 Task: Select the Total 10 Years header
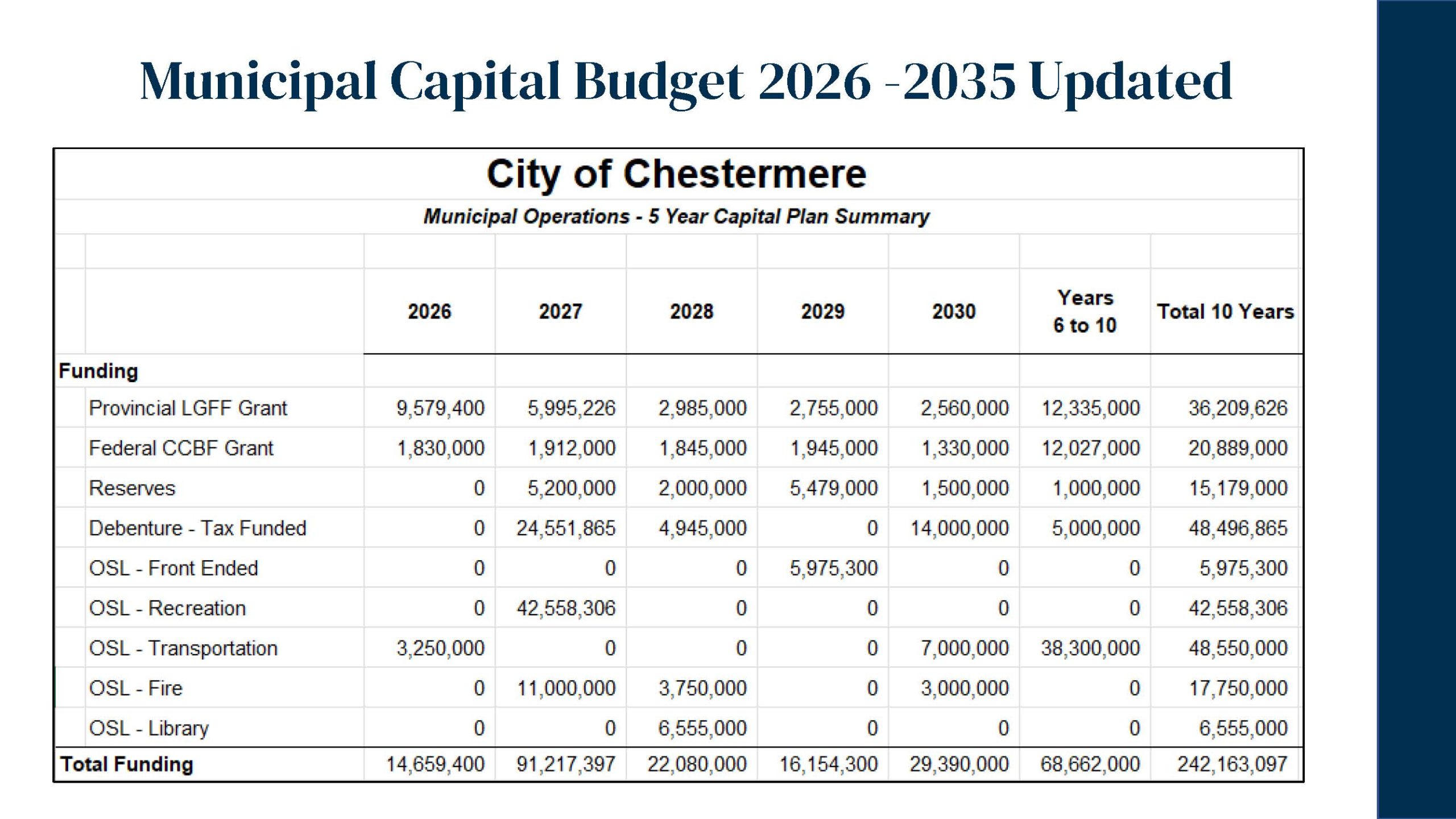[1226, 312]
